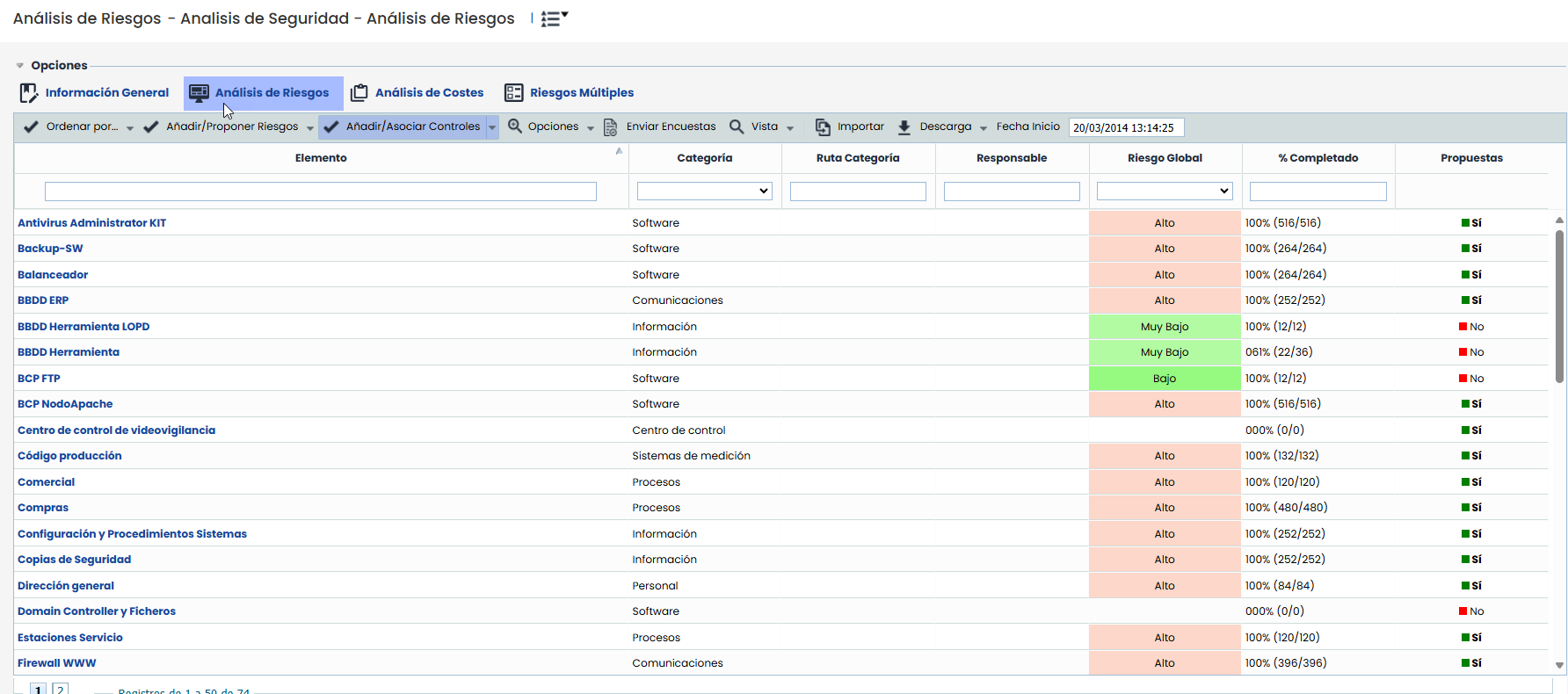Expand the Añadir/Asociar Controles dropdown arrow
The image size is (1568, 694).
492,127
